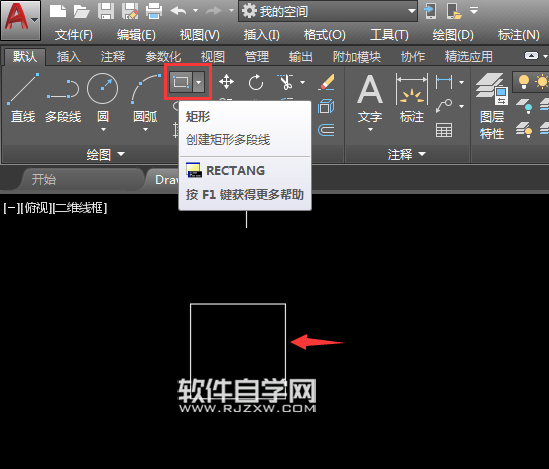Open the 工具(T) menu
The image size is (549, 469).
click(x=389, y=35)
